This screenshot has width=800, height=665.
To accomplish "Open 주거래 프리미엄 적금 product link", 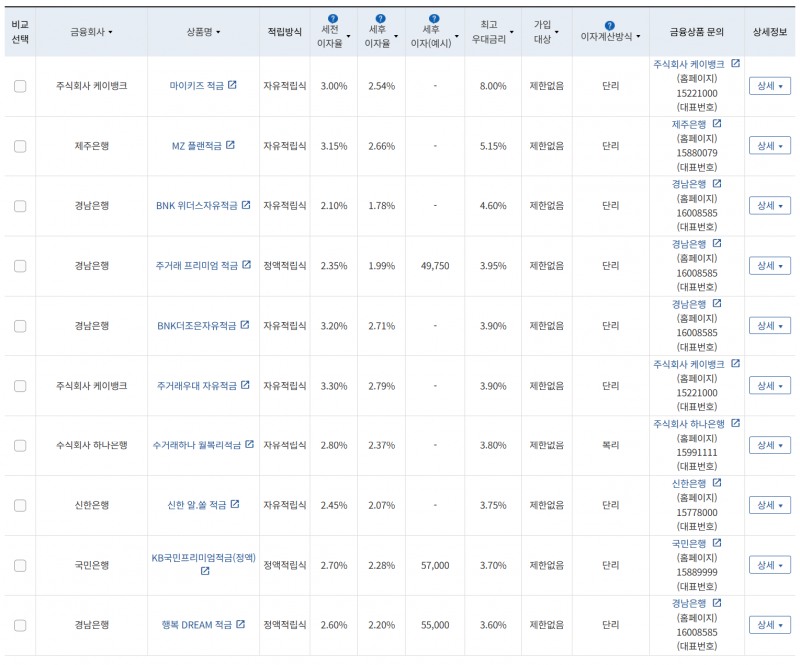I will point(196,266).
